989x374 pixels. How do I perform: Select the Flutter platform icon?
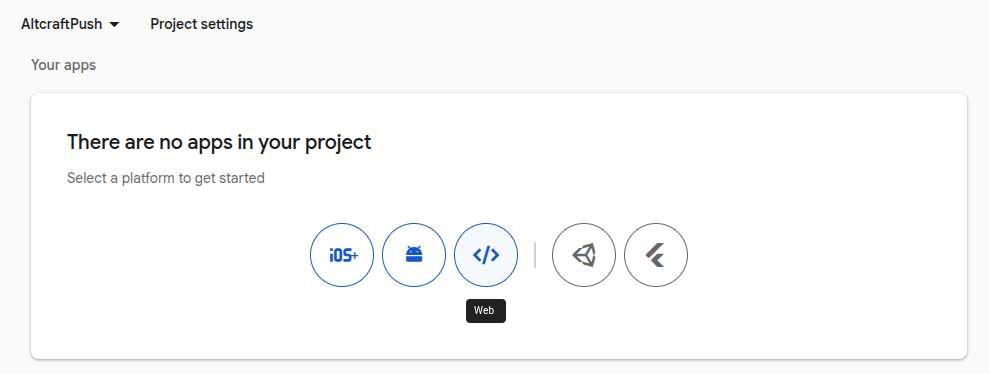point(656,255)
